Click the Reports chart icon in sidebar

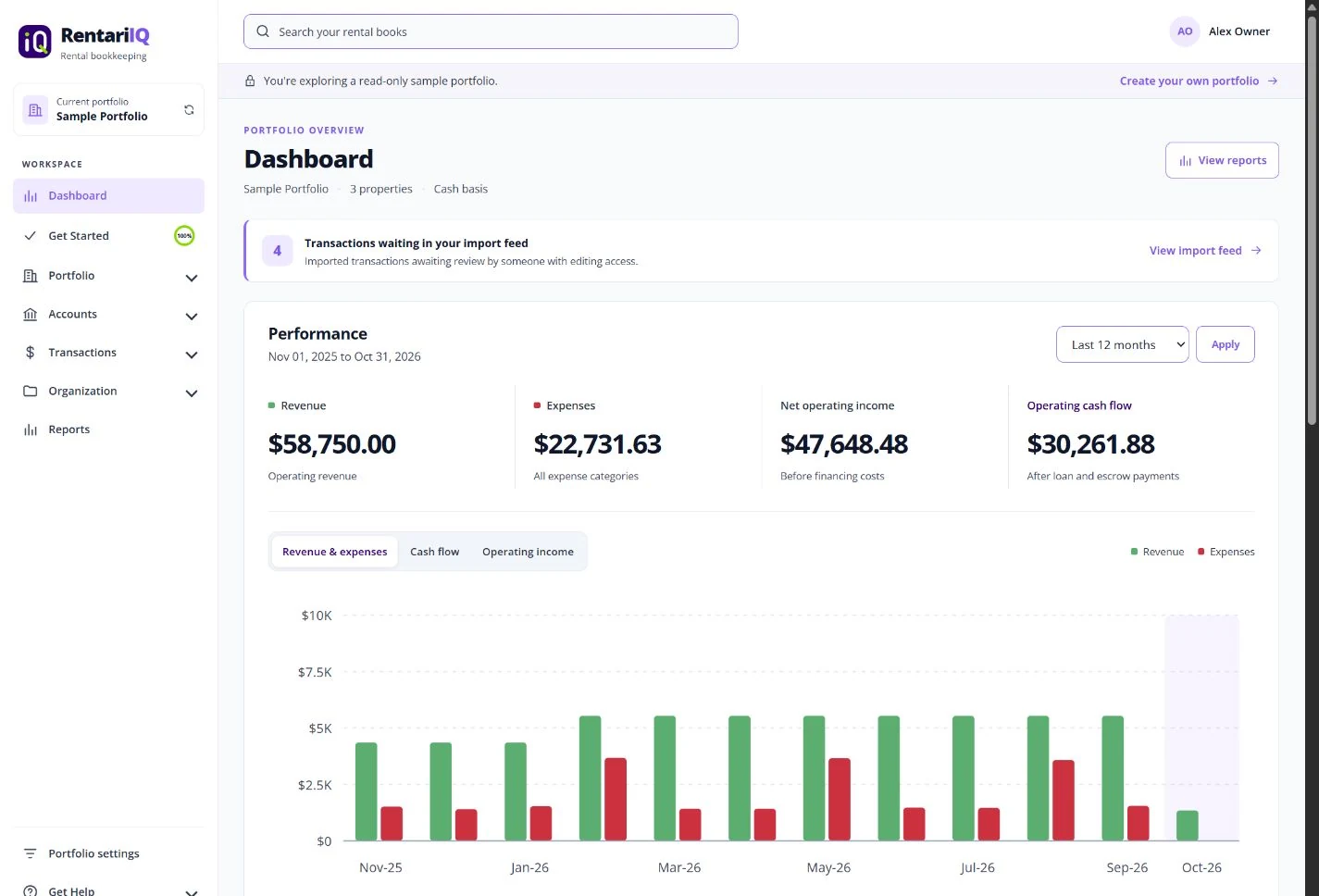[x=31, y=429]
